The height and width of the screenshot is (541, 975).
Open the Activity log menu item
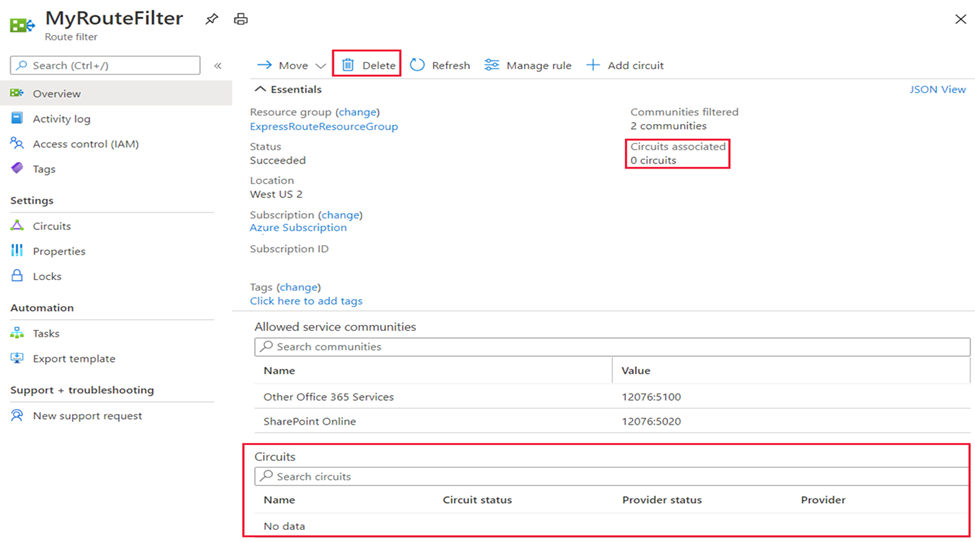pyautogui.click(x=61, y=119)
